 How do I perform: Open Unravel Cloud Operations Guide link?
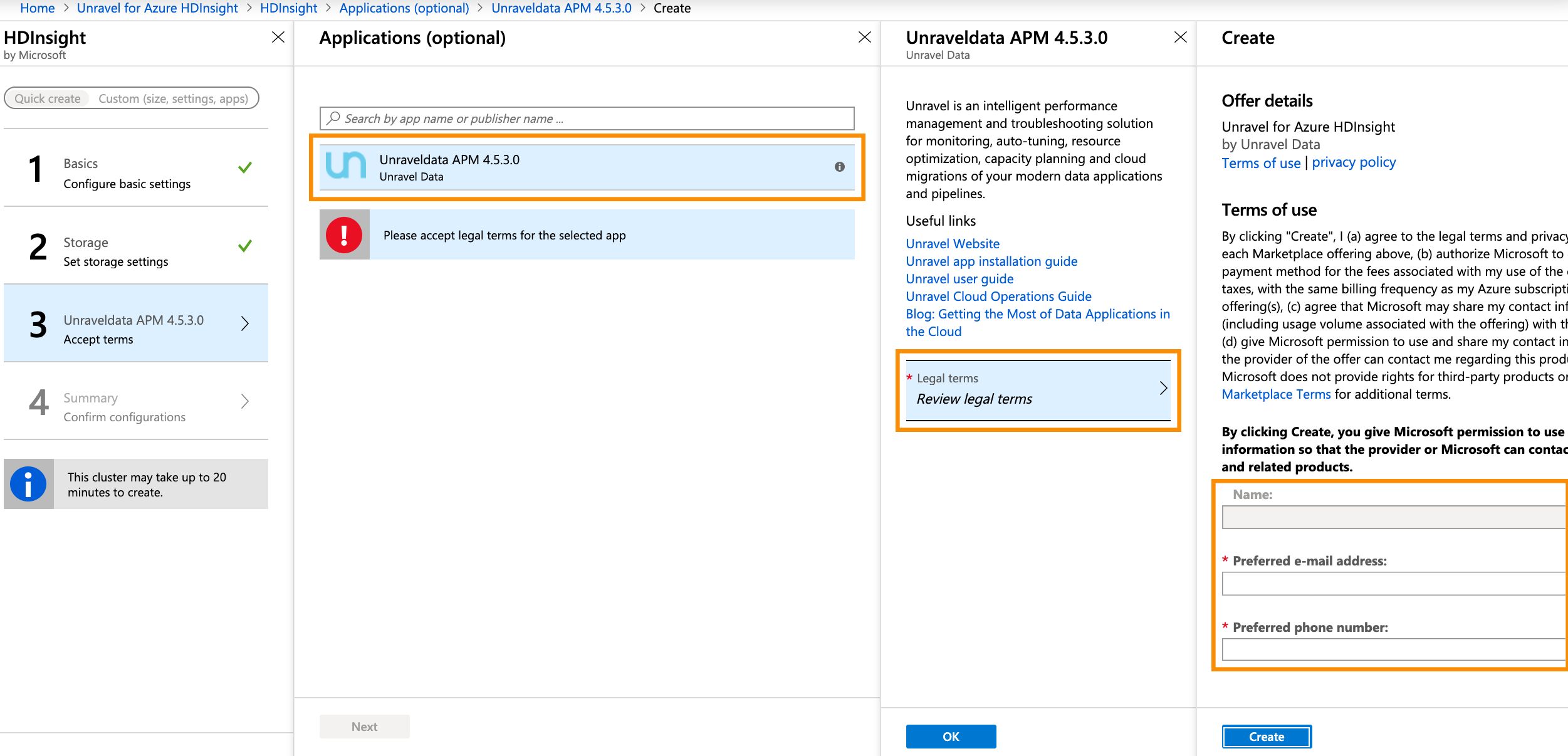(998, 297)
